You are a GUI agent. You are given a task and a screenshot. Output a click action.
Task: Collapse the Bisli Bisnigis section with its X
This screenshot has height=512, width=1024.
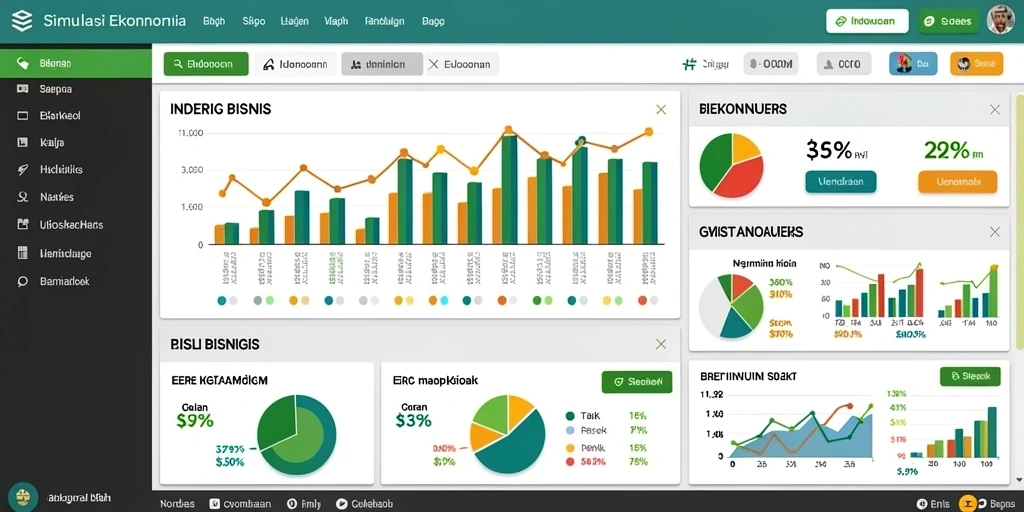click(x=661, y=344)
